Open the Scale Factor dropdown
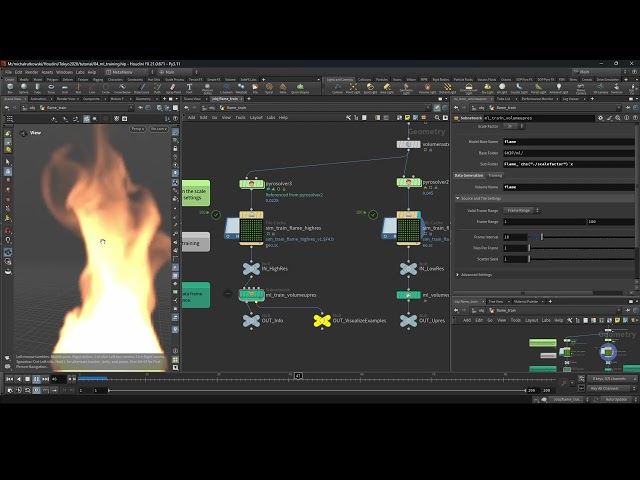Screen dimensions: 640x480 point(514,127)
